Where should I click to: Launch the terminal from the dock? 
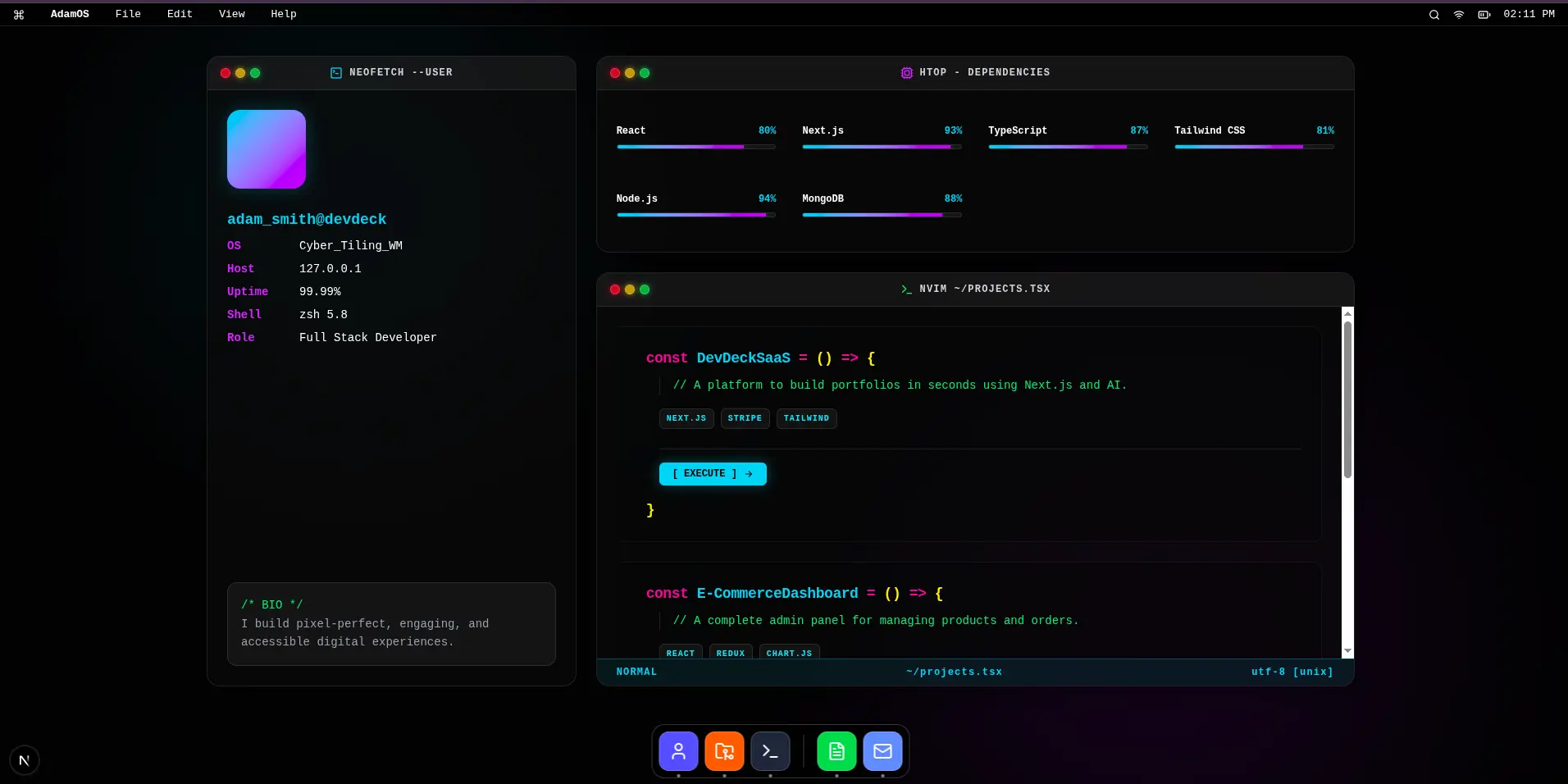[x=770, y=751]
